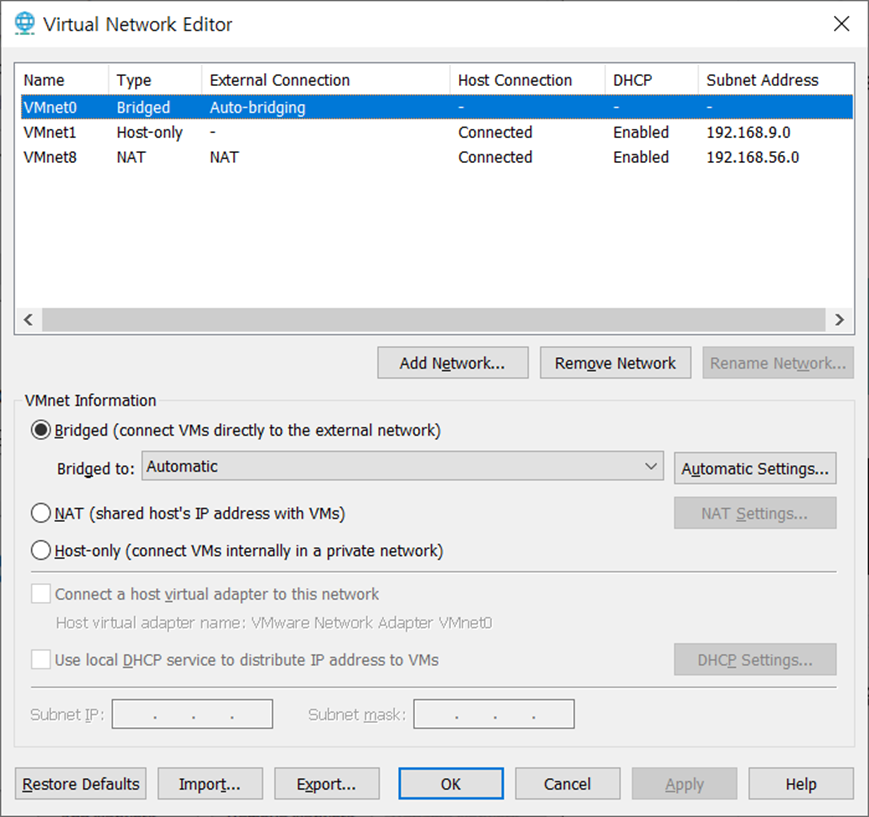The width and height of the screenshot is (869, 817).
Task: Open DHCP Settings button
Action: 755,660
